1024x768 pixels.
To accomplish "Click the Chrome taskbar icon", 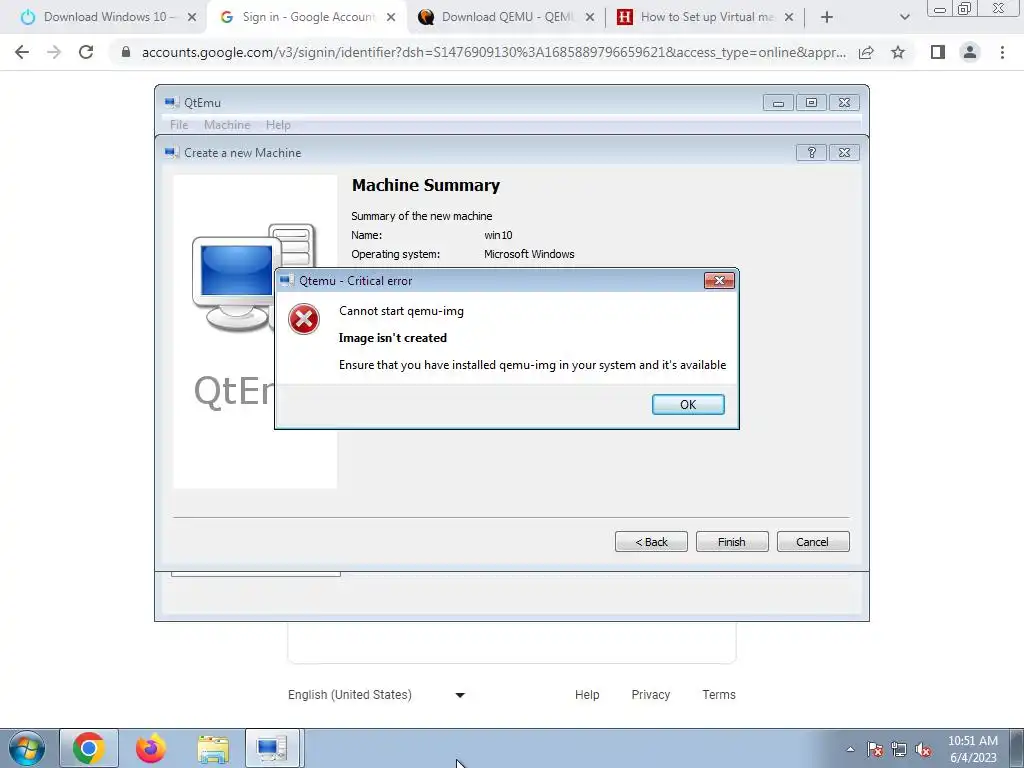I will (89, 748).
